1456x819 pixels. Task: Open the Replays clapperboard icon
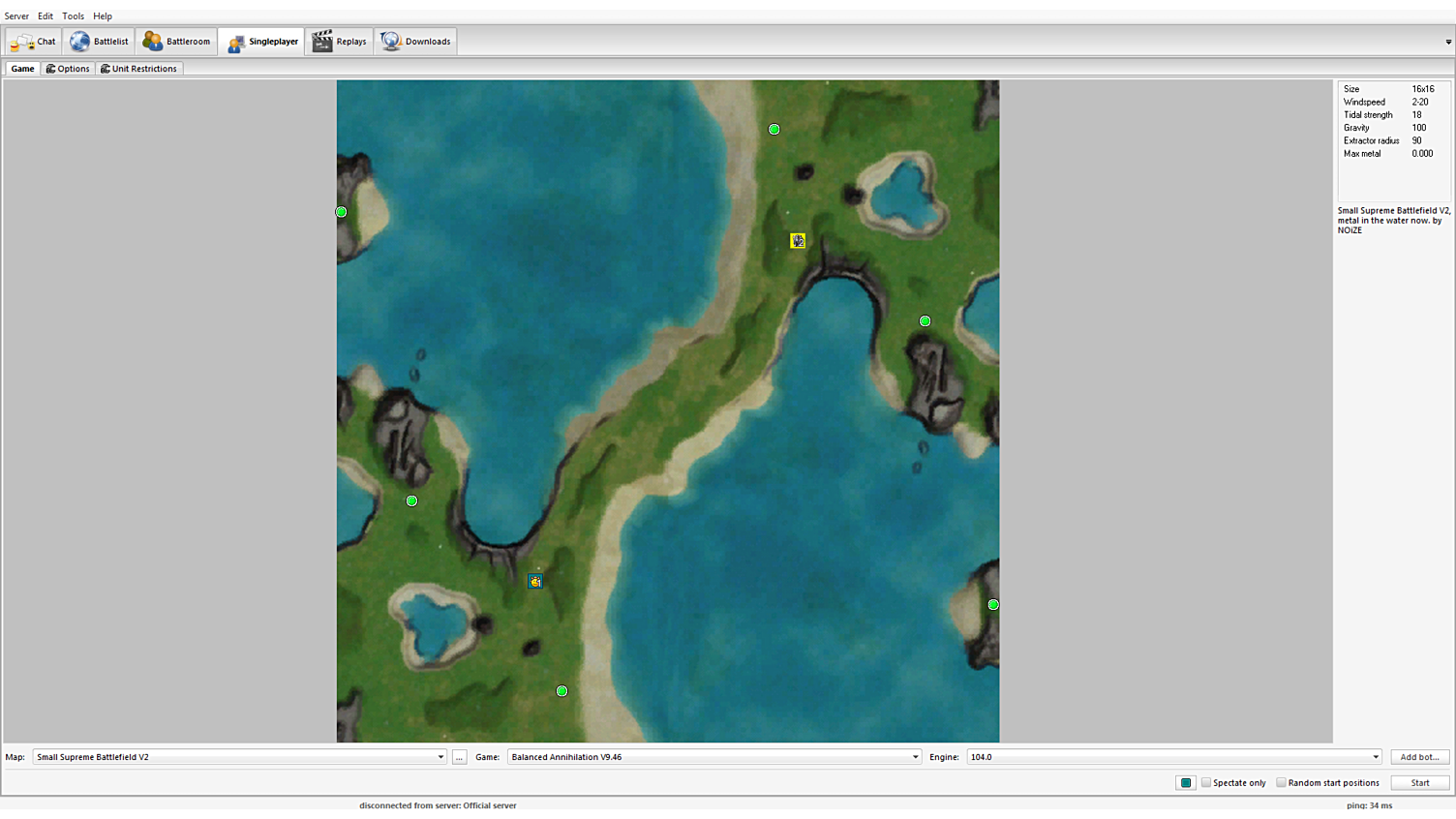click(322, 42)
